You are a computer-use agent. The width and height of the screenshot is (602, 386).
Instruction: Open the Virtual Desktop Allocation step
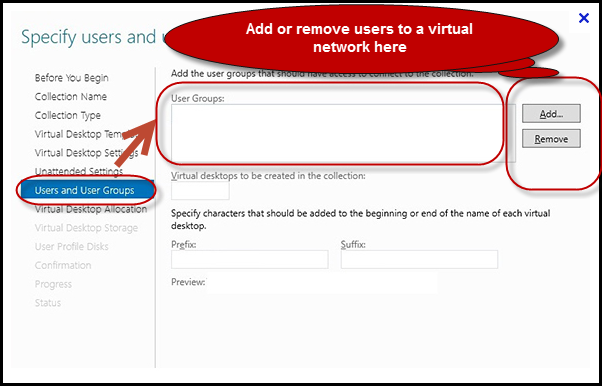[91, 209]
